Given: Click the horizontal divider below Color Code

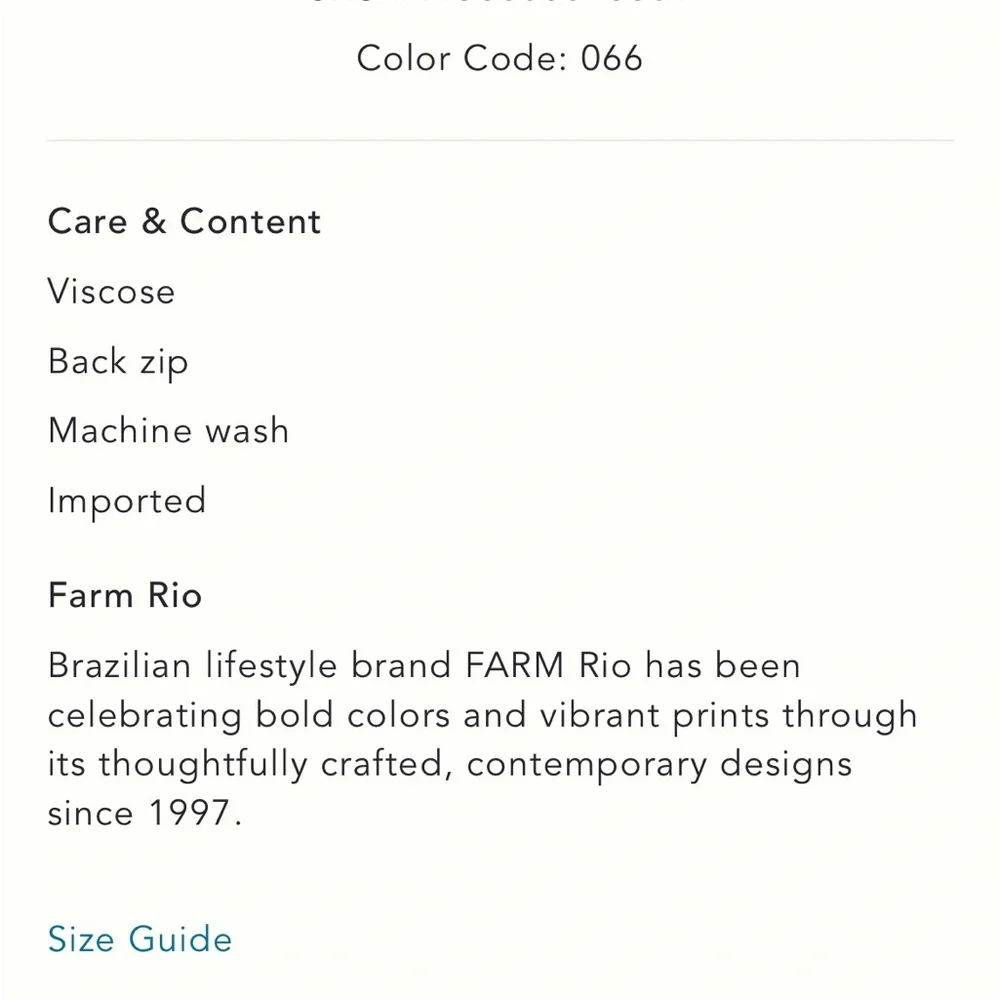Looking at the screenshot, I should coord(500,141).
